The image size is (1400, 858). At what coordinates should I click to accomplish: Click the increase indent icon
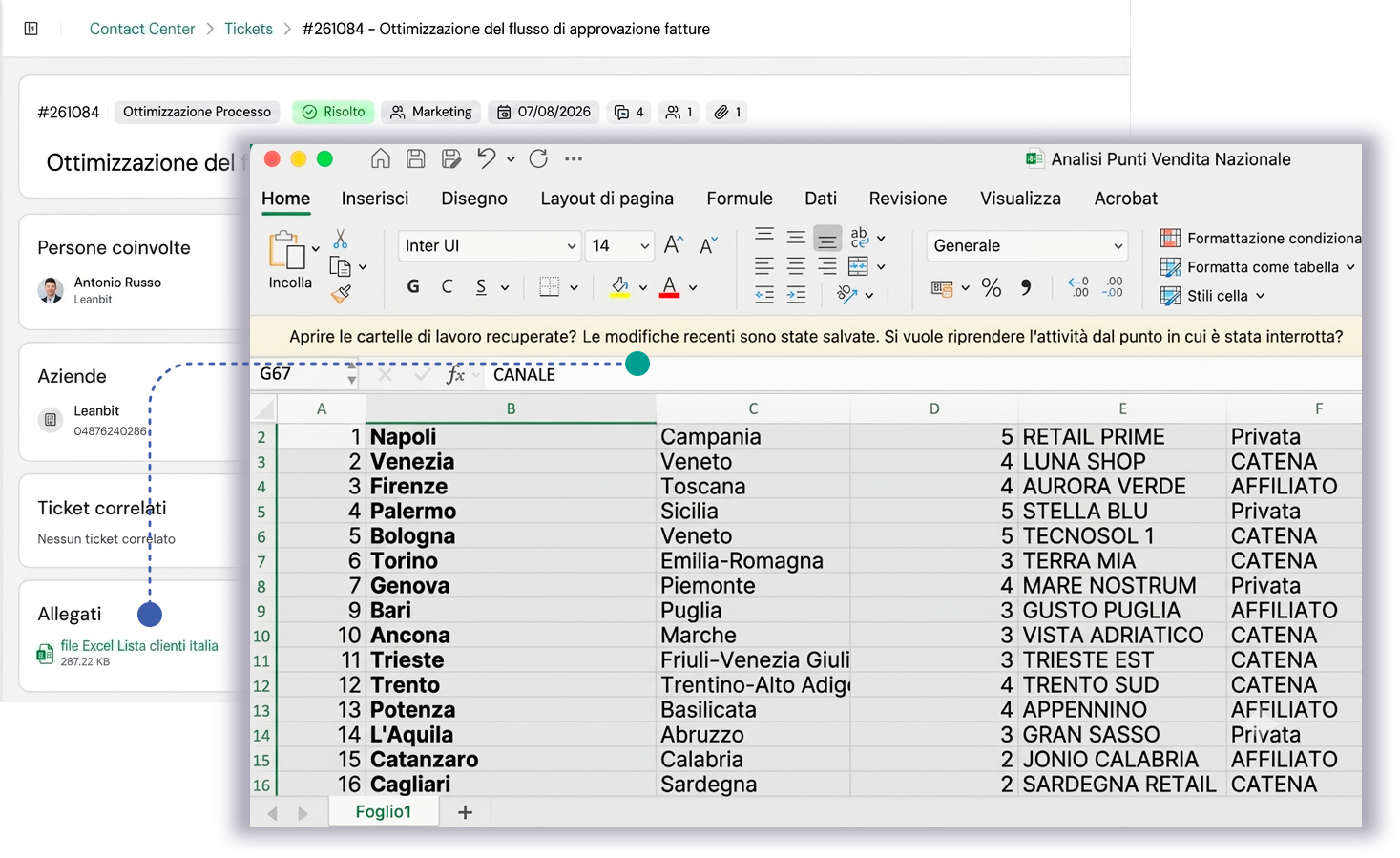(796, 295)
